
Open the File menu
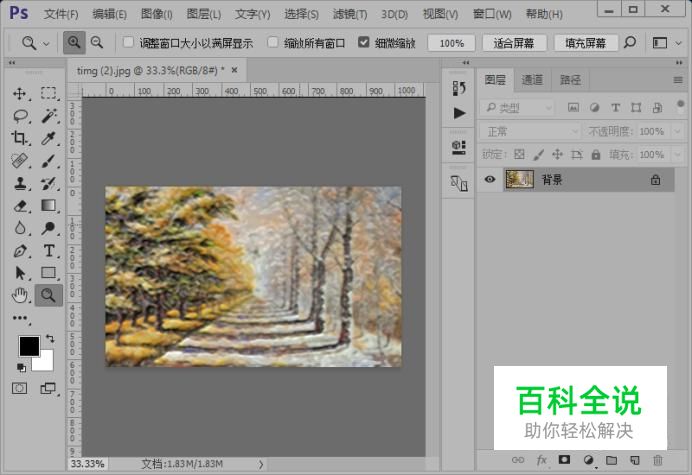tap(61, 14)
